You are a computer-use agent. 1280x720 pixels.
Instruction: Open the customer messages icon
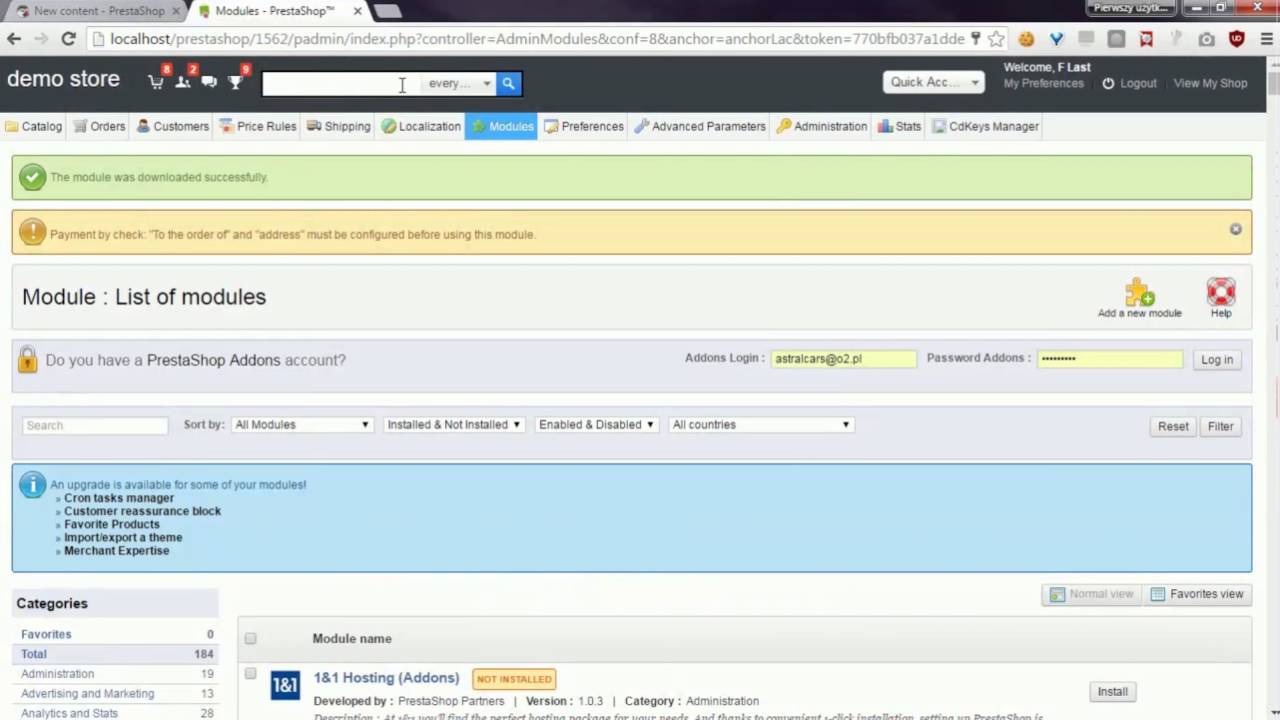tap(209, 82)
